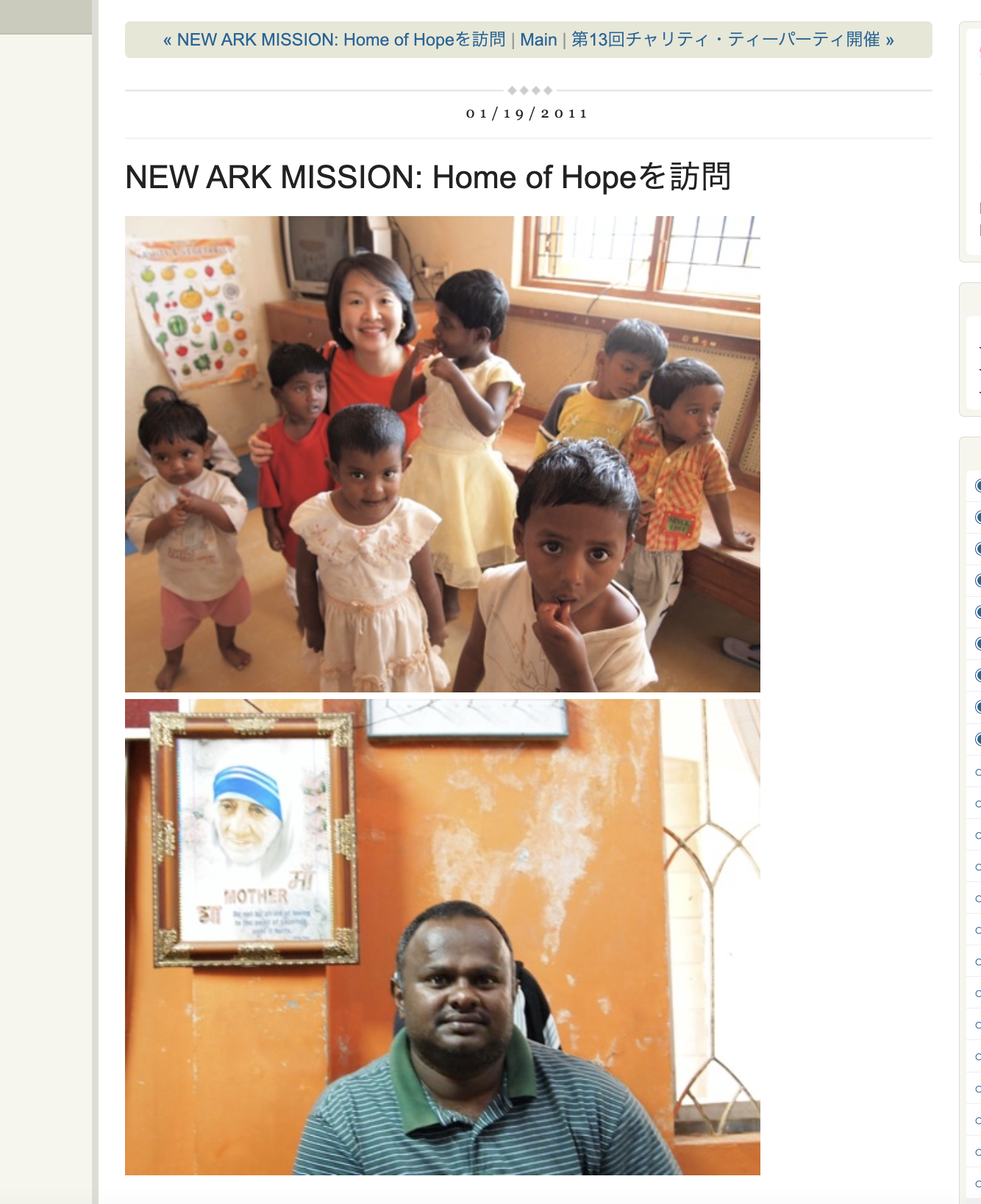Click the middle sidebar panel box

point(970,350)
